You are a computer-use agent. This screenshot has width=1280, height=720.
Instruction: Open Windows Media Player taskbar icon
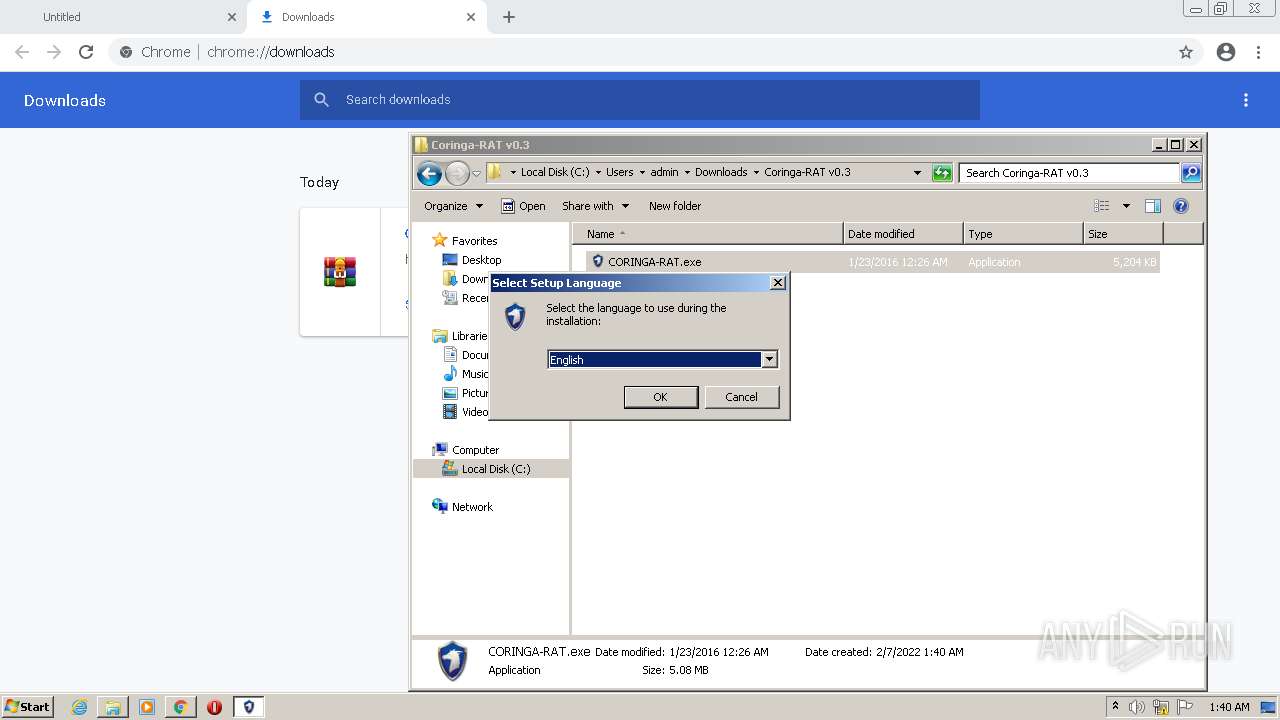pos(147,707)
